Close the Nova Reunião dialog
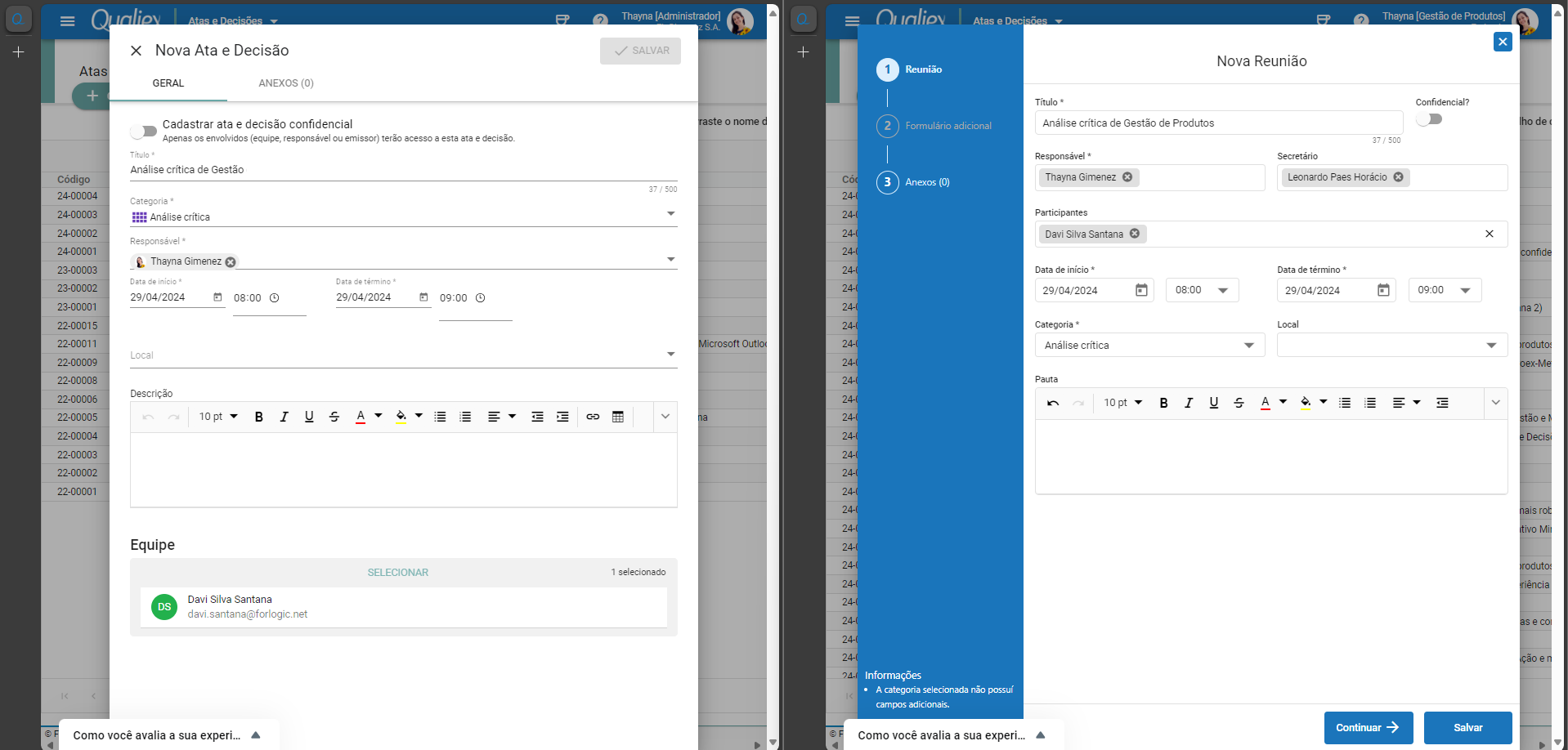 tap(1503, 42)
